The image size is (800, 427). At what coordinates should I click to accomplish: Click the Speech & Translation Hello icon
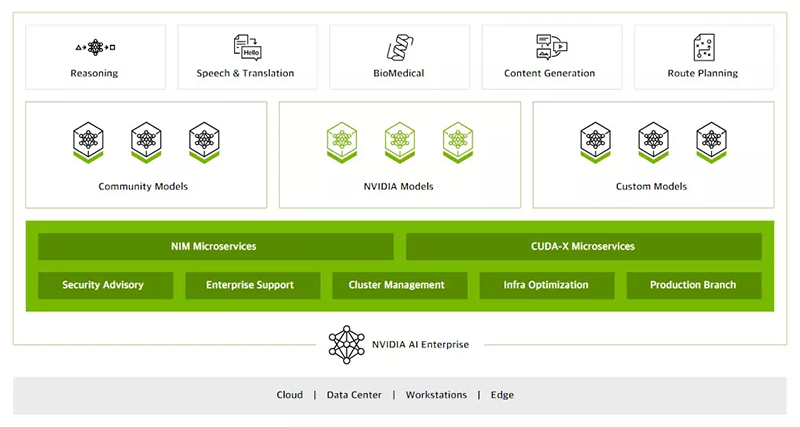tap(247, 47)
